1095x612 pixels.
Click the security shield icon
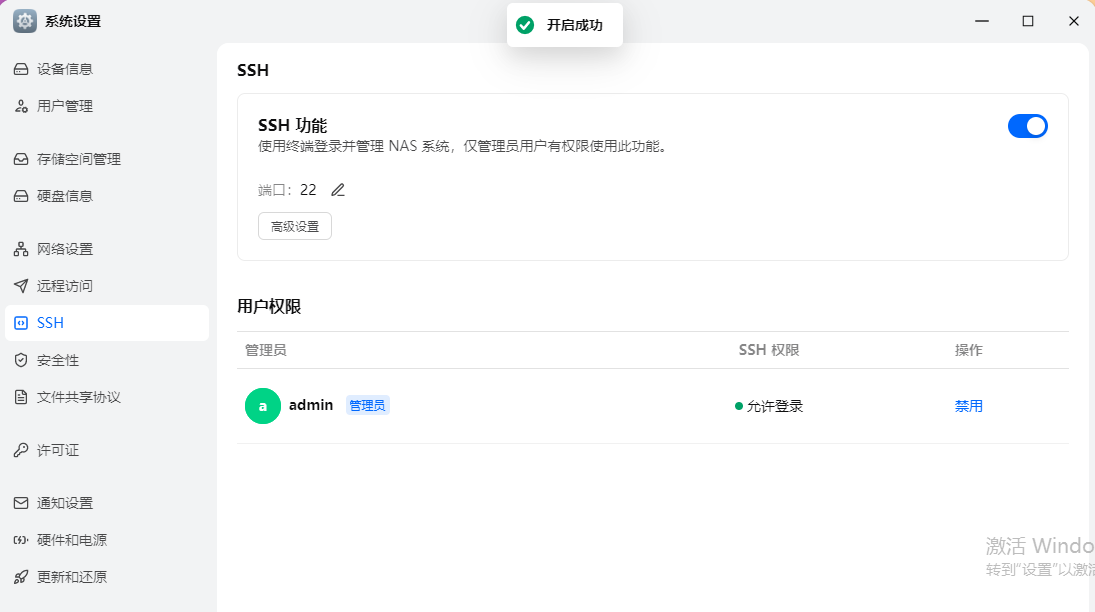[21, 360]
